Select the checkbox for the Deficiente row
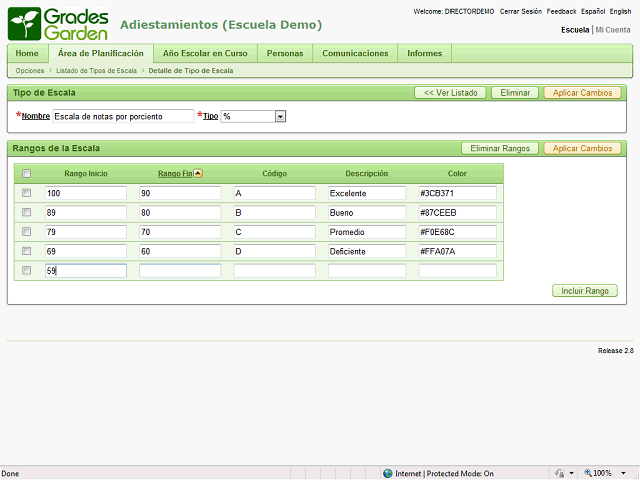The width and height of the screenshot is (640, 480). click(27, 251)
